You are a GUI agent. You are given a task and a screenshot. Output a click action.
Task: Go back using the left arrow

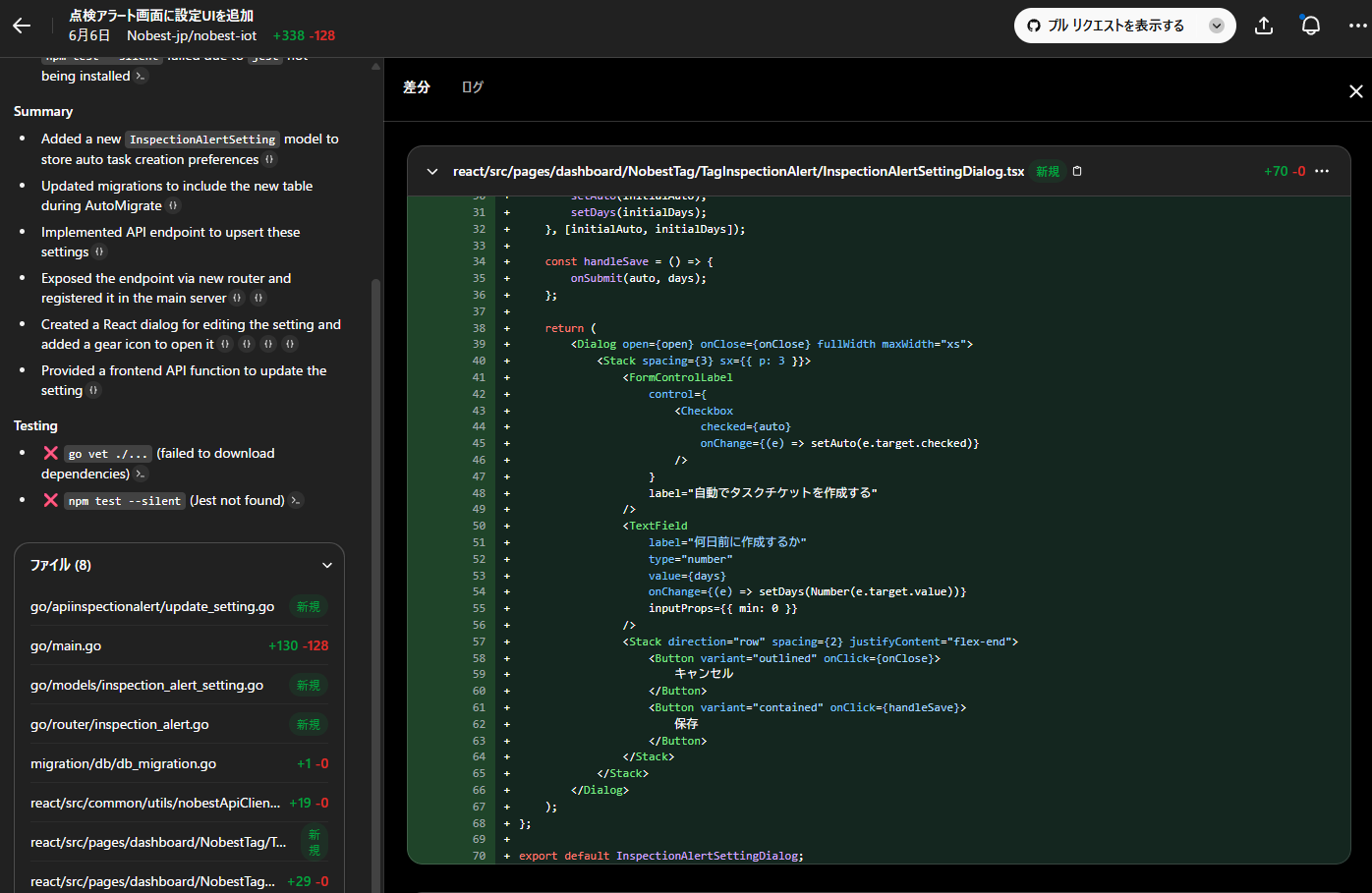(x=22, y=27)
